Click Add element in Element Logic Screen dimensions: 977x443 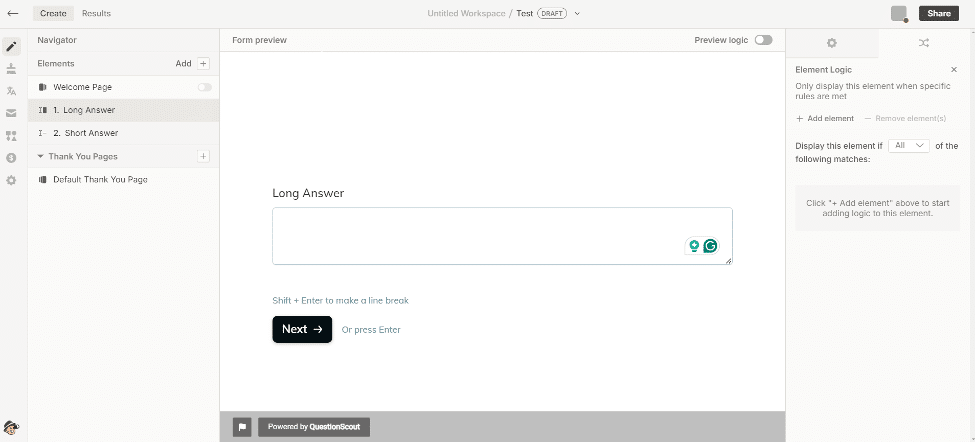coord(825,118)
